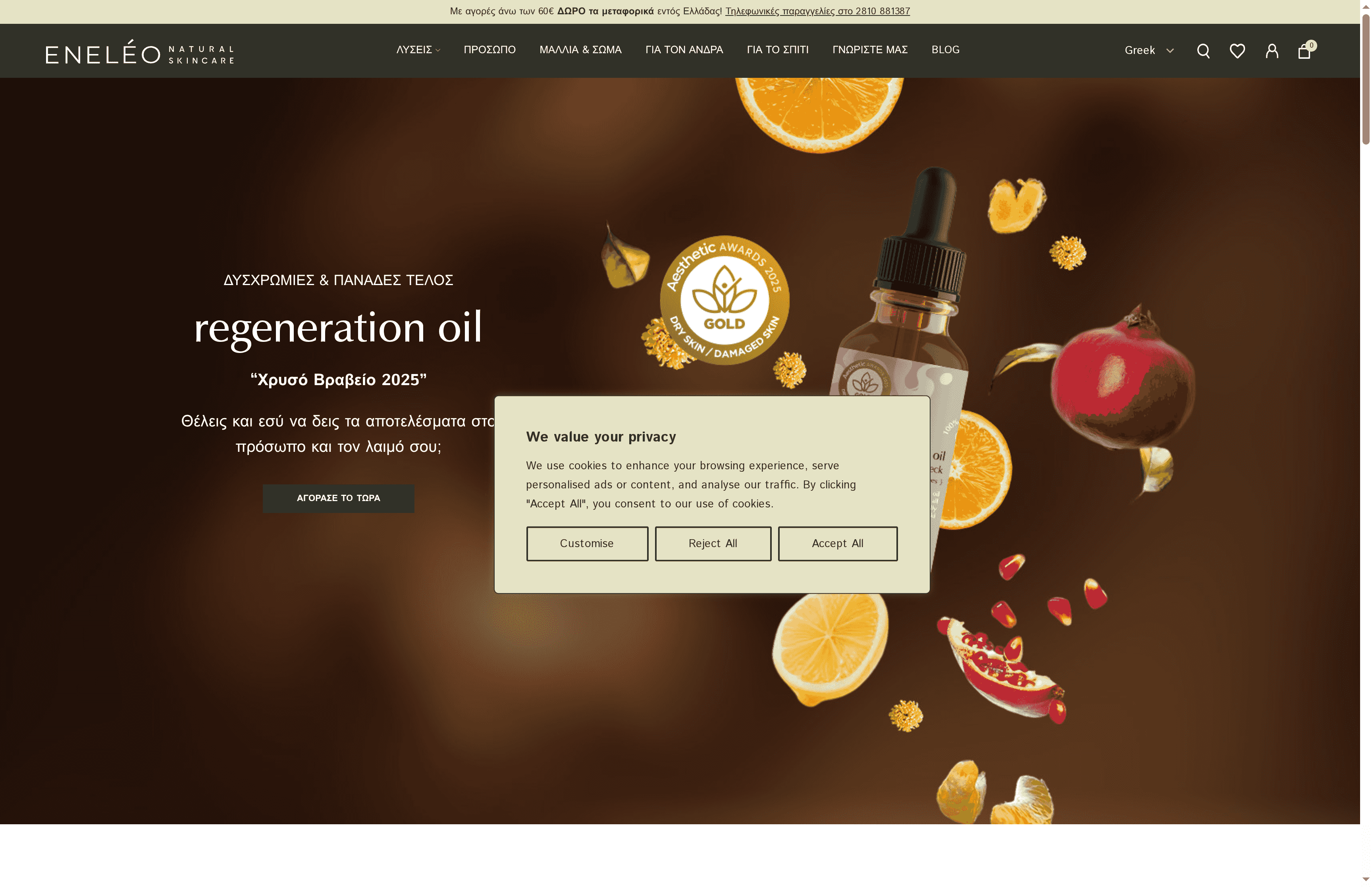Click the ENELÉO logo
The image size is (1372, 887).
pos(140,52)
